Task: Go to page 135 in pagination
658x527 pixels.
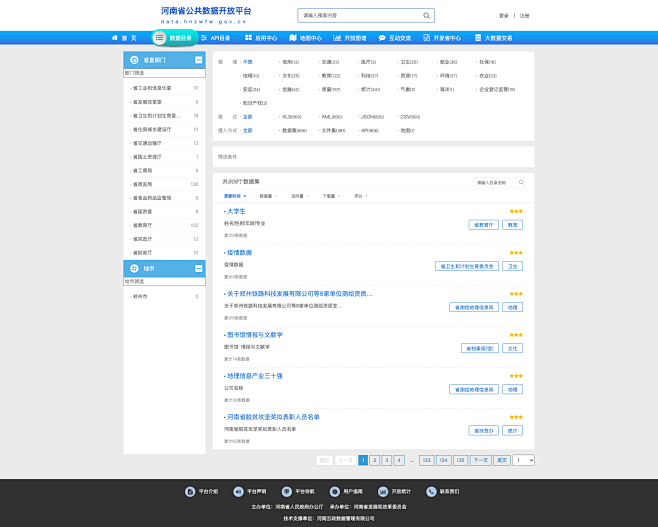Action: point(460,460)
